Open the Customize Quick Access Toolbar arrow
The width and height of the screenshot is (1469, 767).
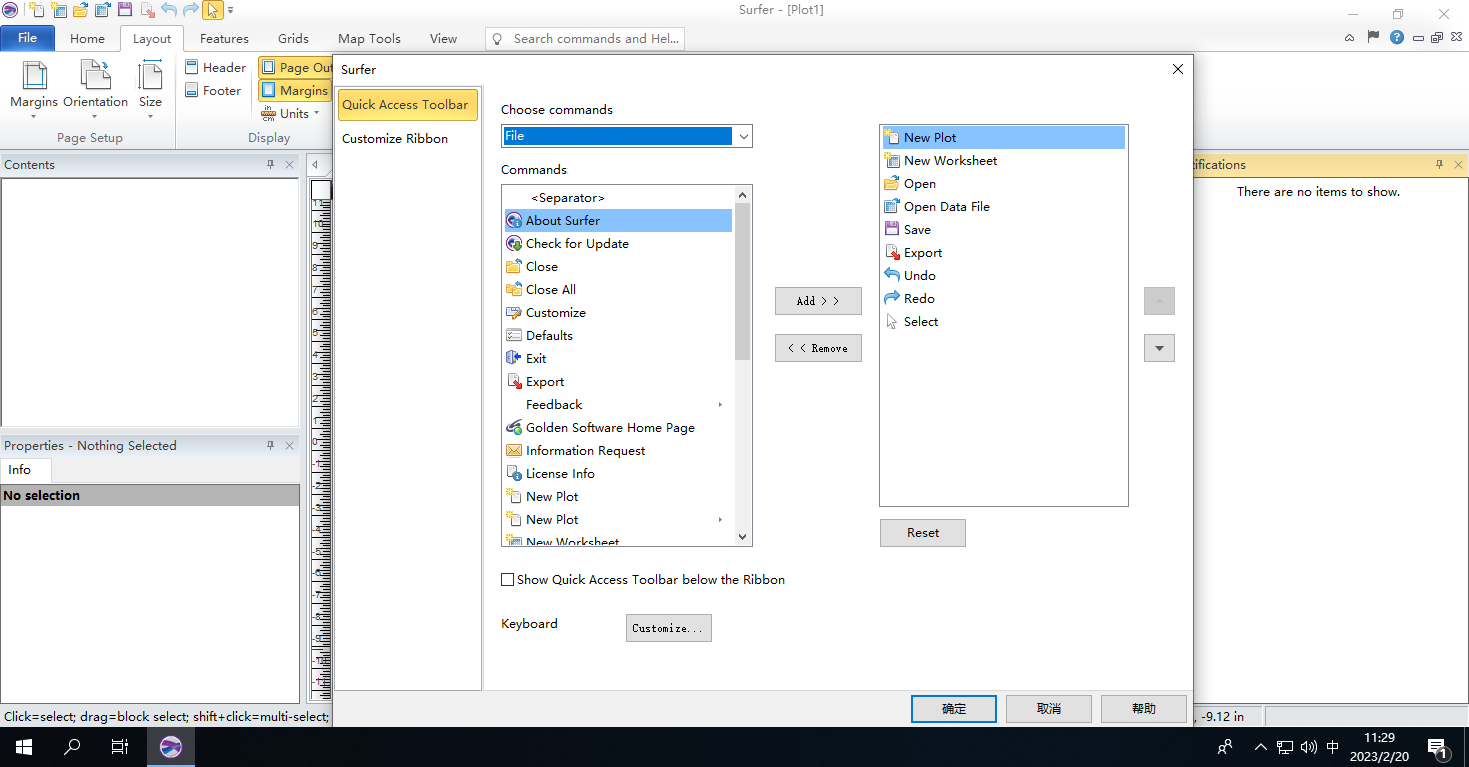pos(230,11)
